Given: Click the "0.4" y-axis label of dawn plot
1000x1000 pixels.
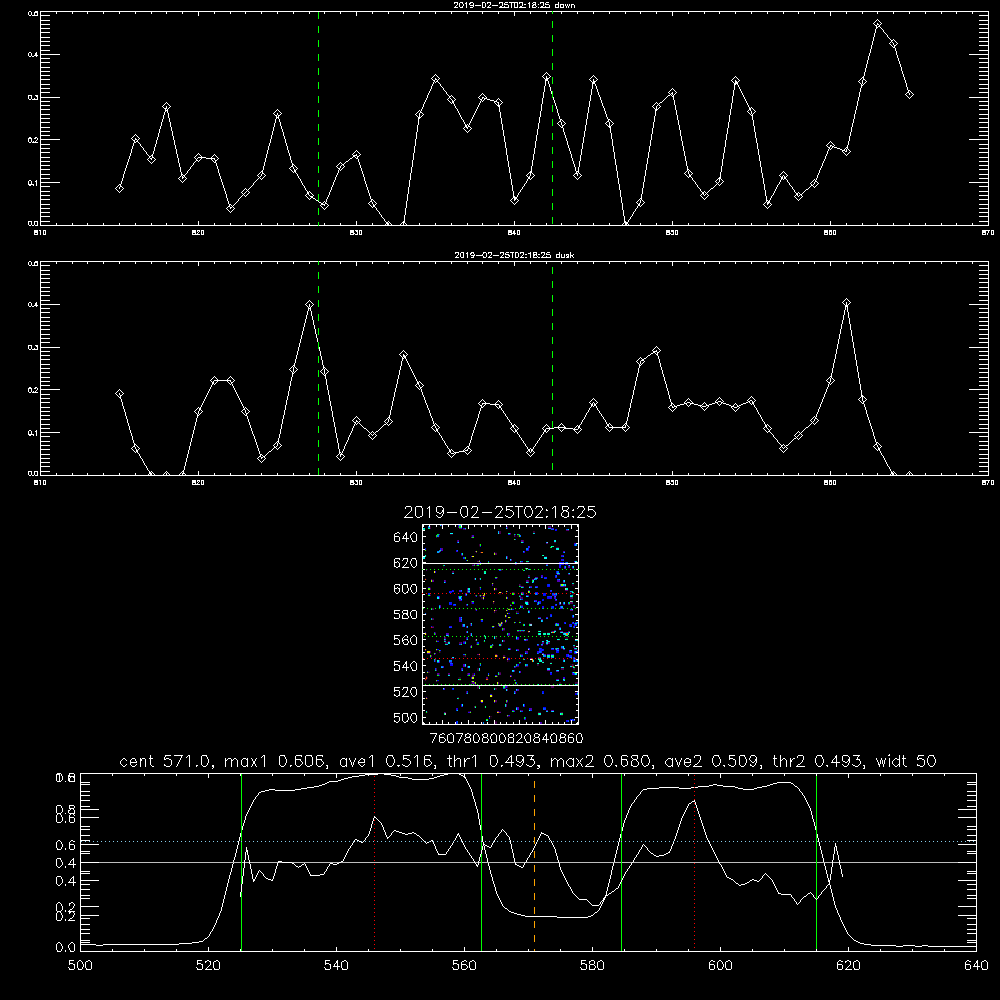Looking at the screenshot, I should coord(33,55).
